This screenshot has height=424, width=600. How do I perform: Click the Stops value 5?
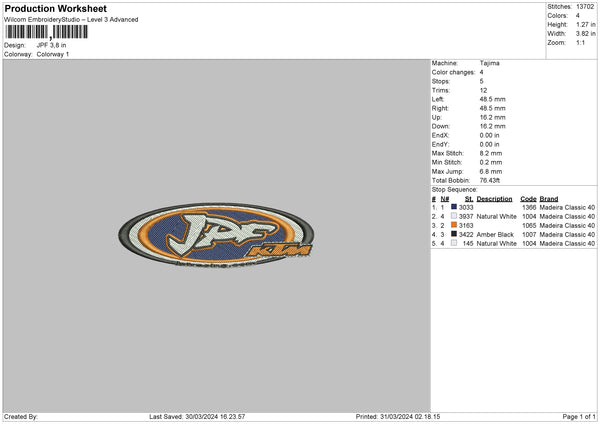point(481,81)
